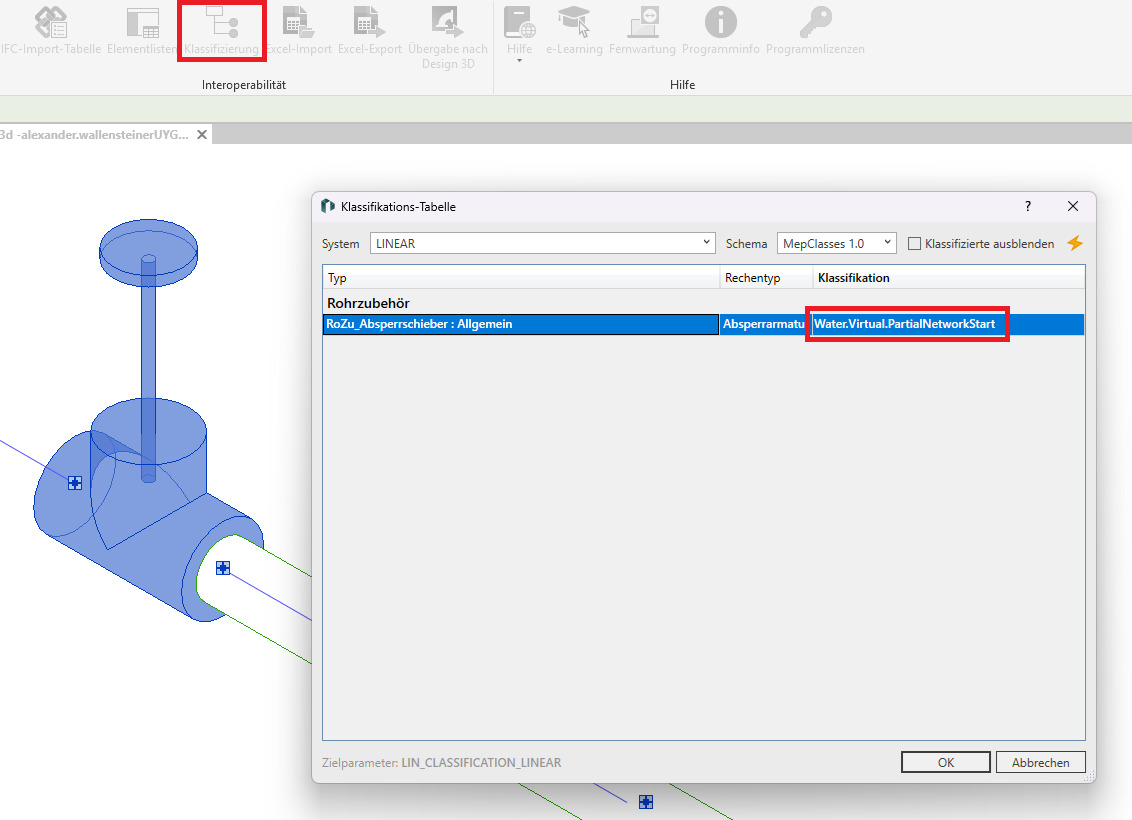
Task: Open the IFC-Import-Tabelle tool
Action: point(50,30)
